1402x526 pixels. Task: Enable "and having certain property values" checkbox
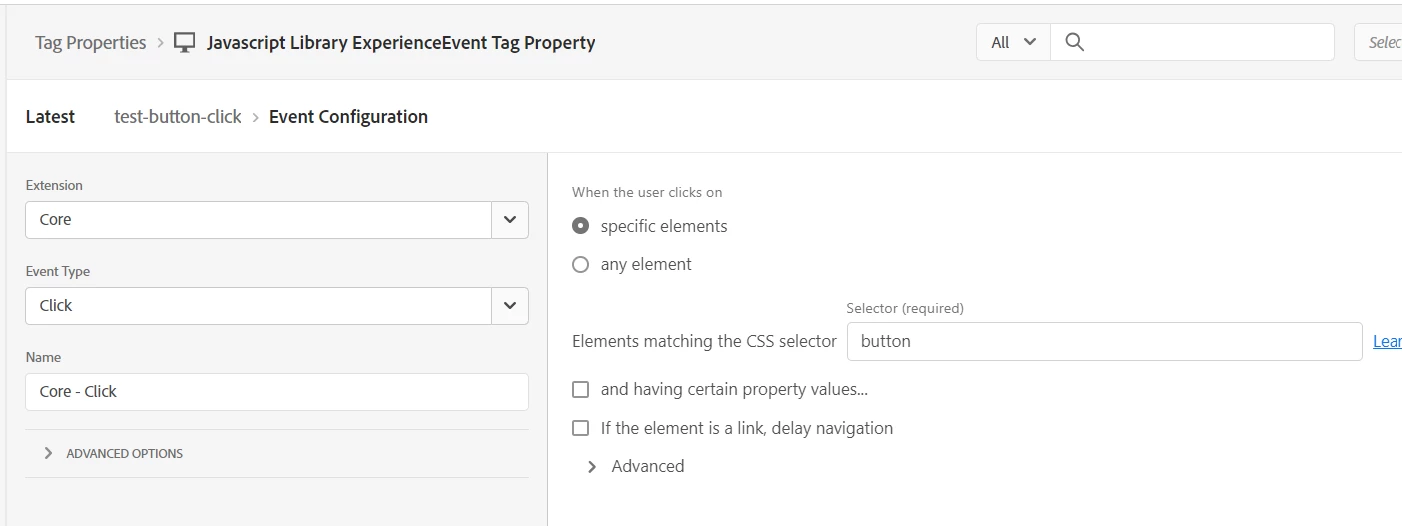click(580, 390)
